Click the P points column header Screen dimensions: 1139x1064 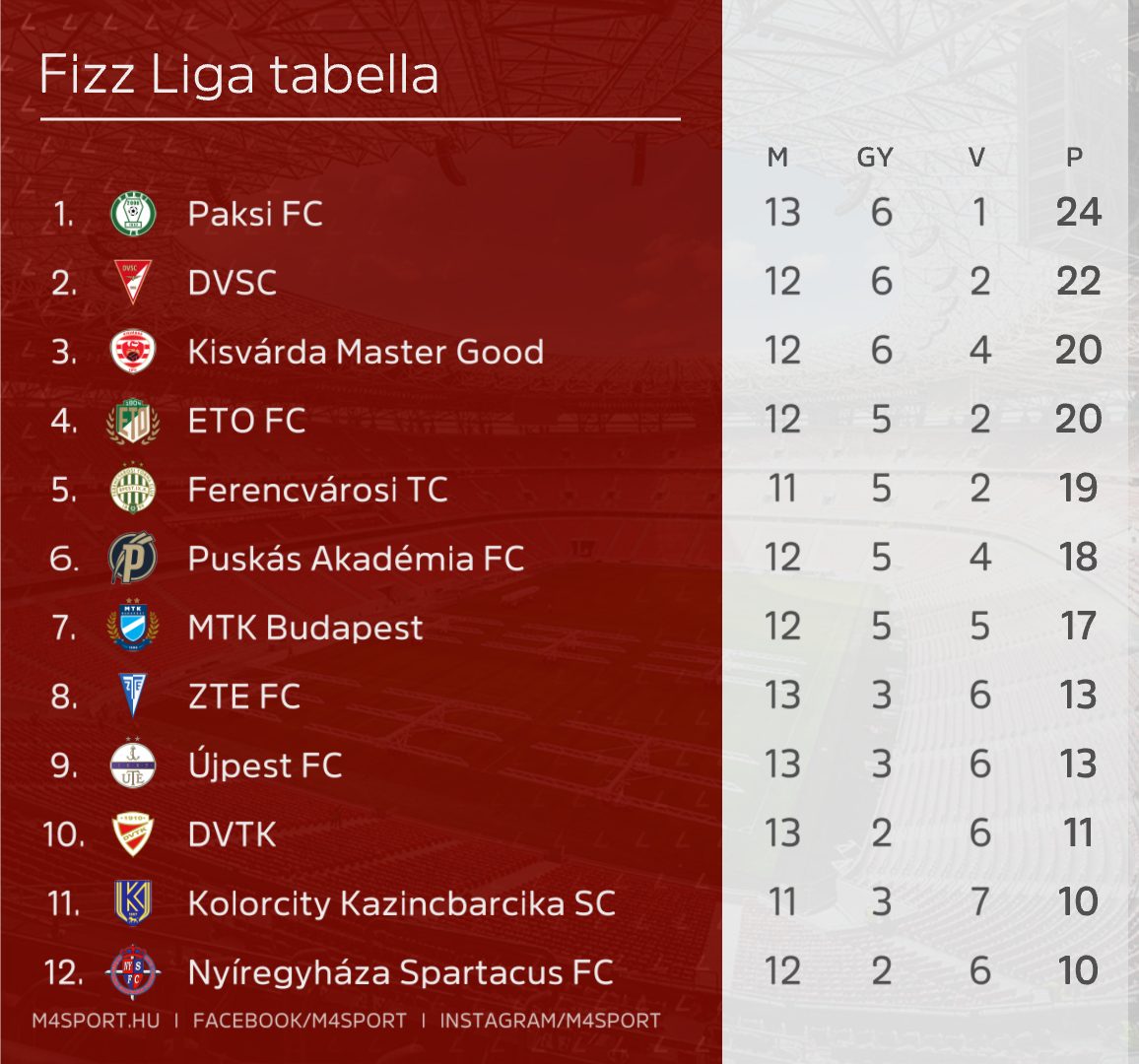pos(1074,158)
